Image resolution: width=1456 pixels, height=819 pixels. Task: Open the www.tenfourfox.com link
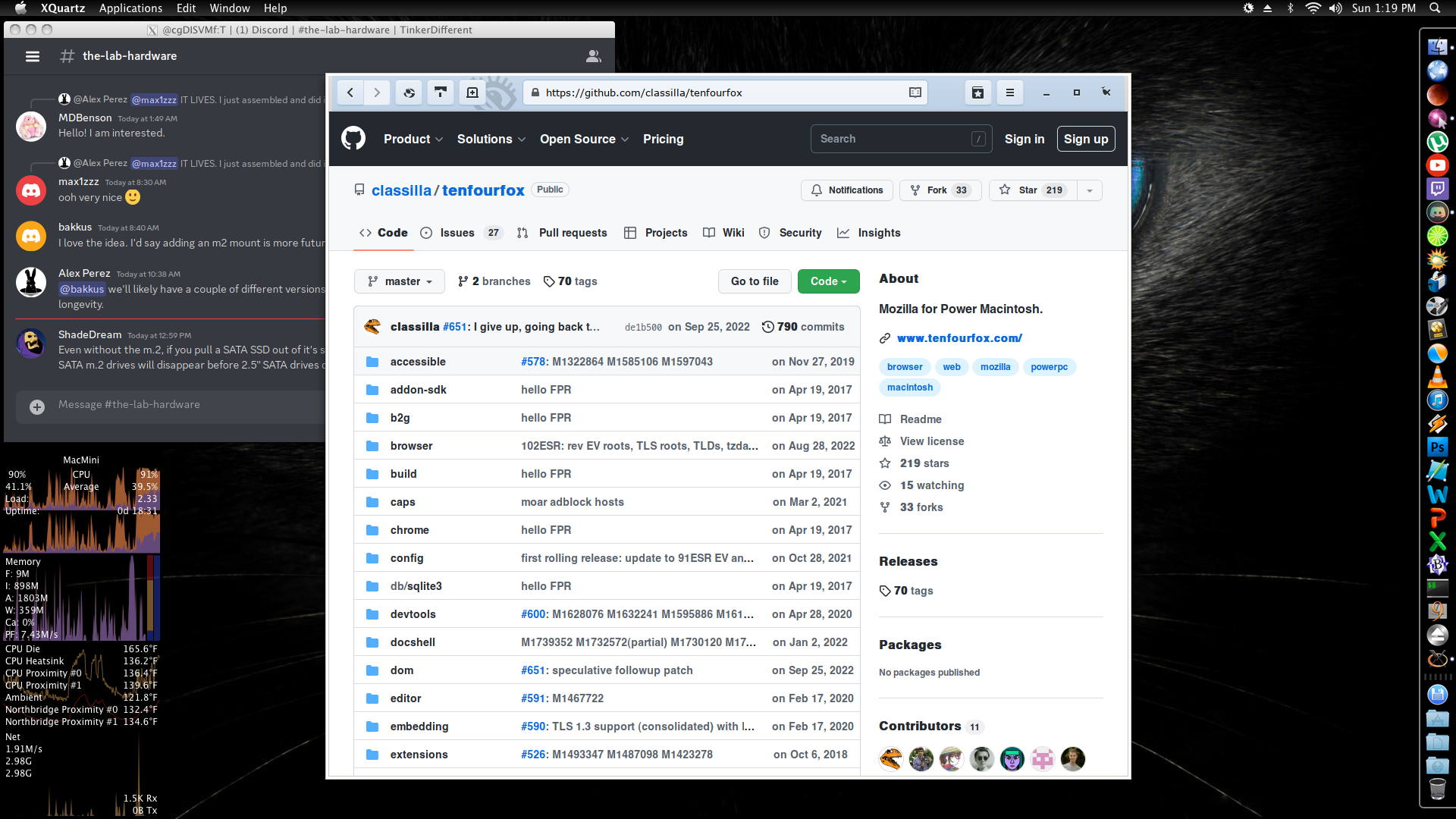(x=959, y=338)
